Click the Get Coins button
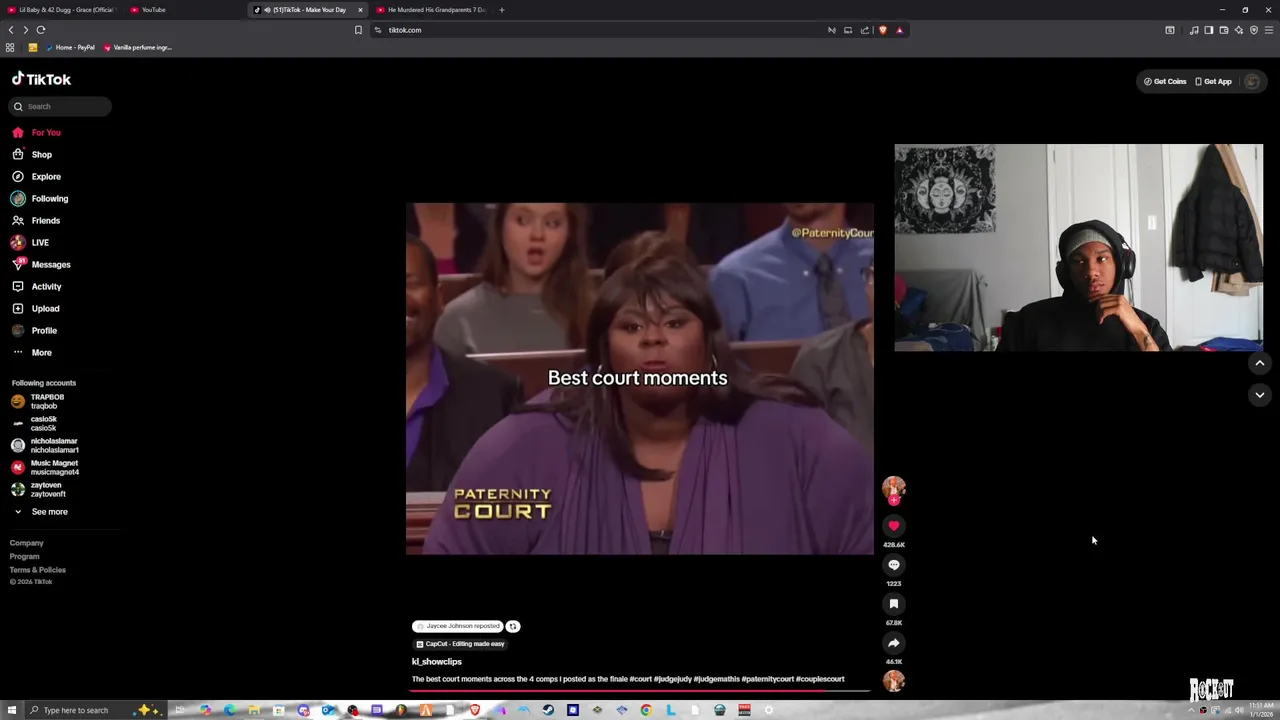1280x720 pixels. [1165, 81]
